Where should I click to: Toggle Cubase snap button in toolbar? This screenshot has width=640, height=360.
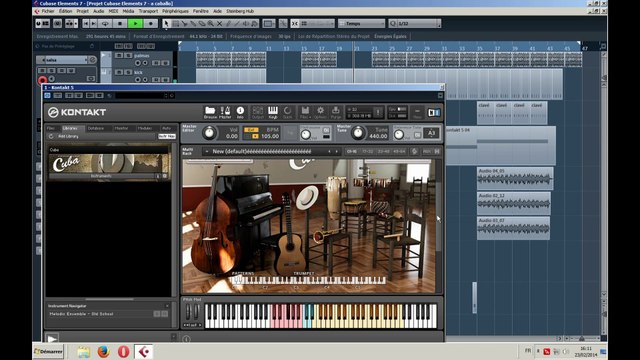[x=295, y=24]
